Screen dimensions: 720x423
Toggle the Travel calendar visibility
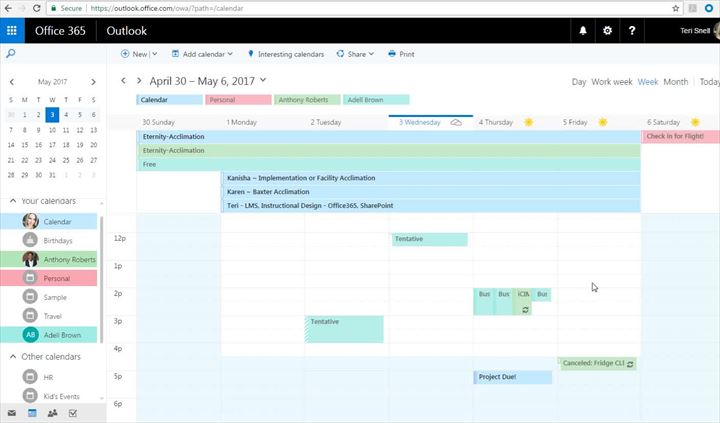click(52, 316)
